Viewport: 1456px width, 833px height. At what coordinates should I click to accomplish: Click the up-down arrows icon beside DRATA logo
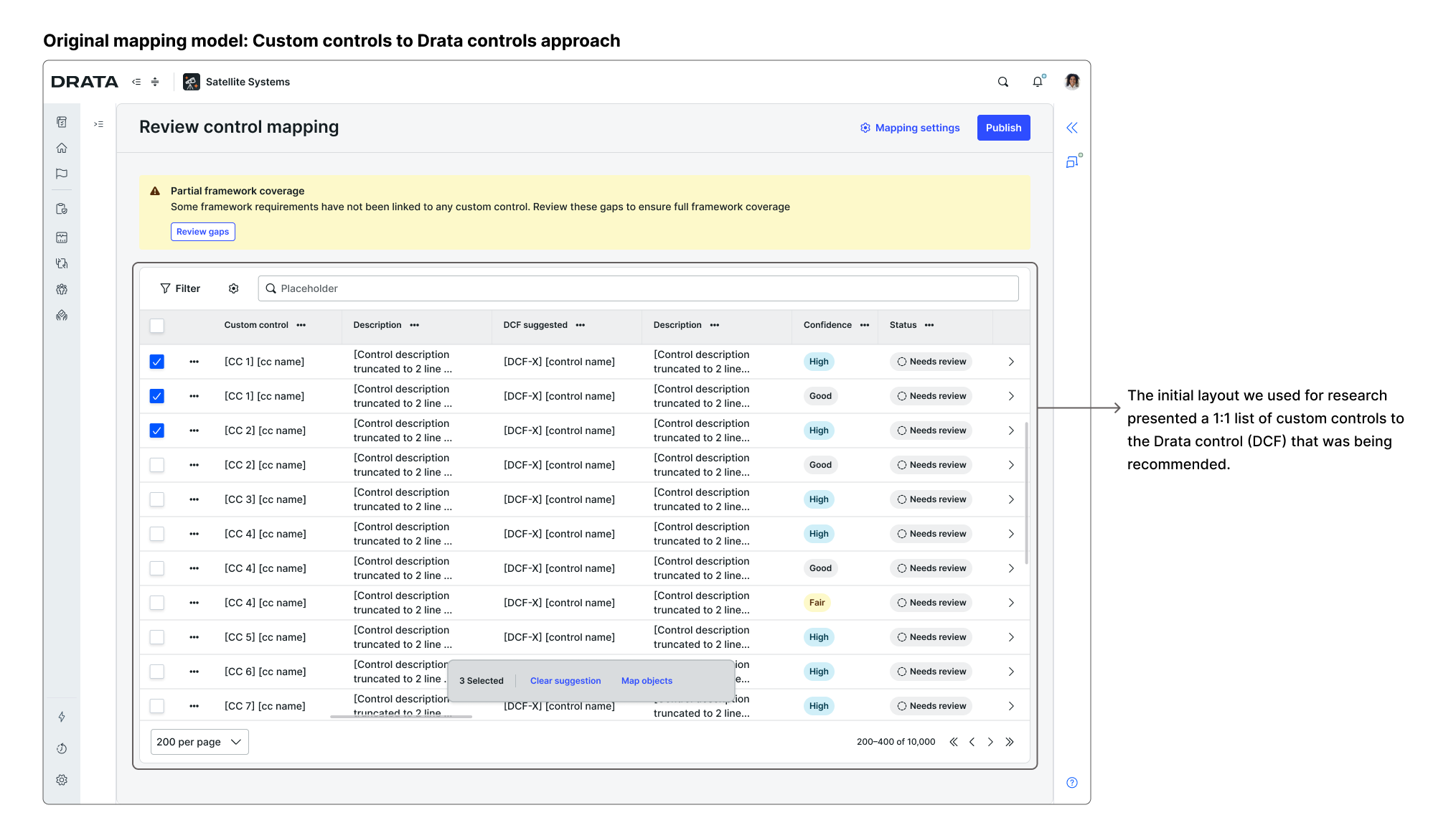[155, 82]
